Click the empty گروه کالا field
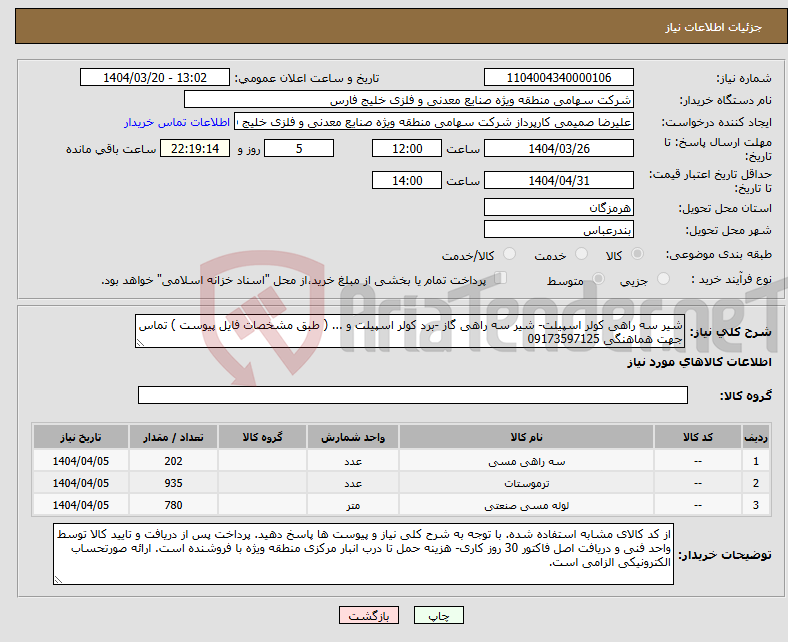This screenshot has height=642, width=788. pyautogui.click(x=413, y=395)
